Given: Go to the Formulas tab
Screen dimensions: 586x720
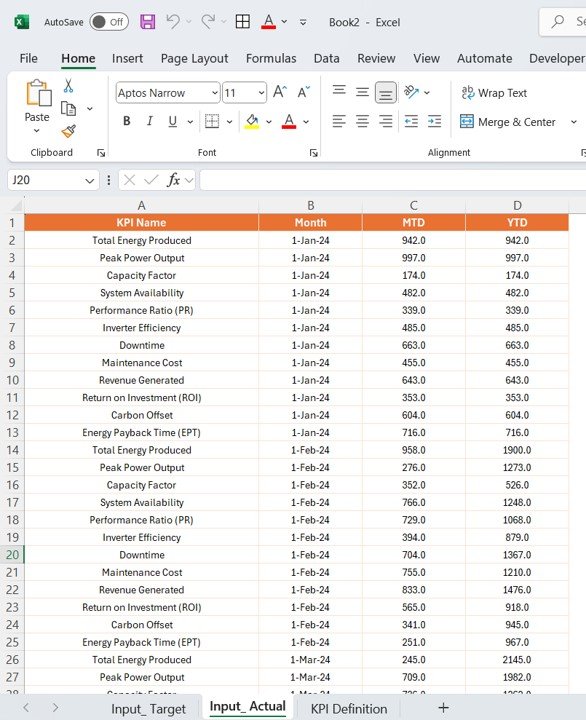Looking at the screenshot, I should pos(271,58).
